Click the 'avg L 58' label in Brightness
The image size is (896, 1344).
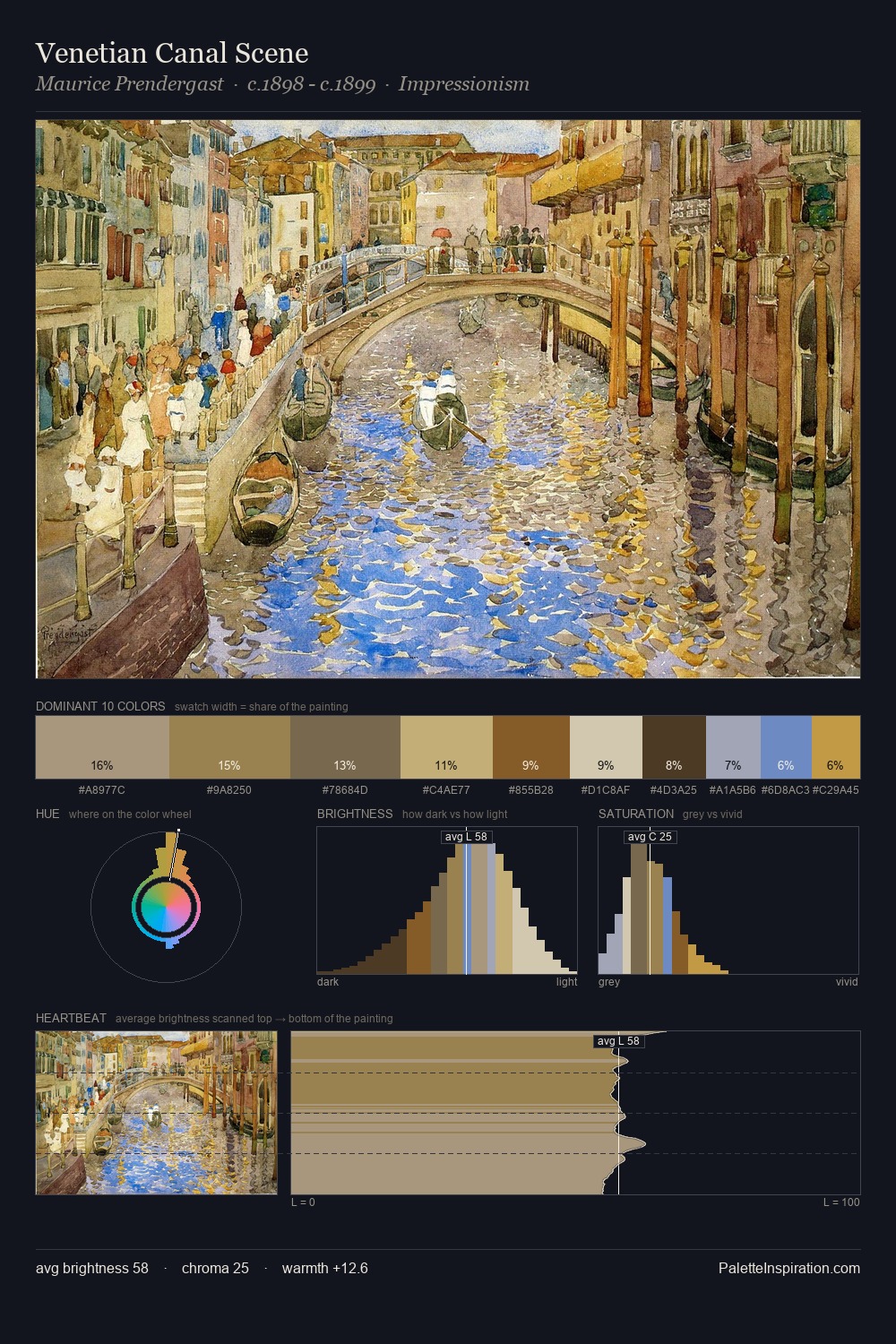[466, 837]
